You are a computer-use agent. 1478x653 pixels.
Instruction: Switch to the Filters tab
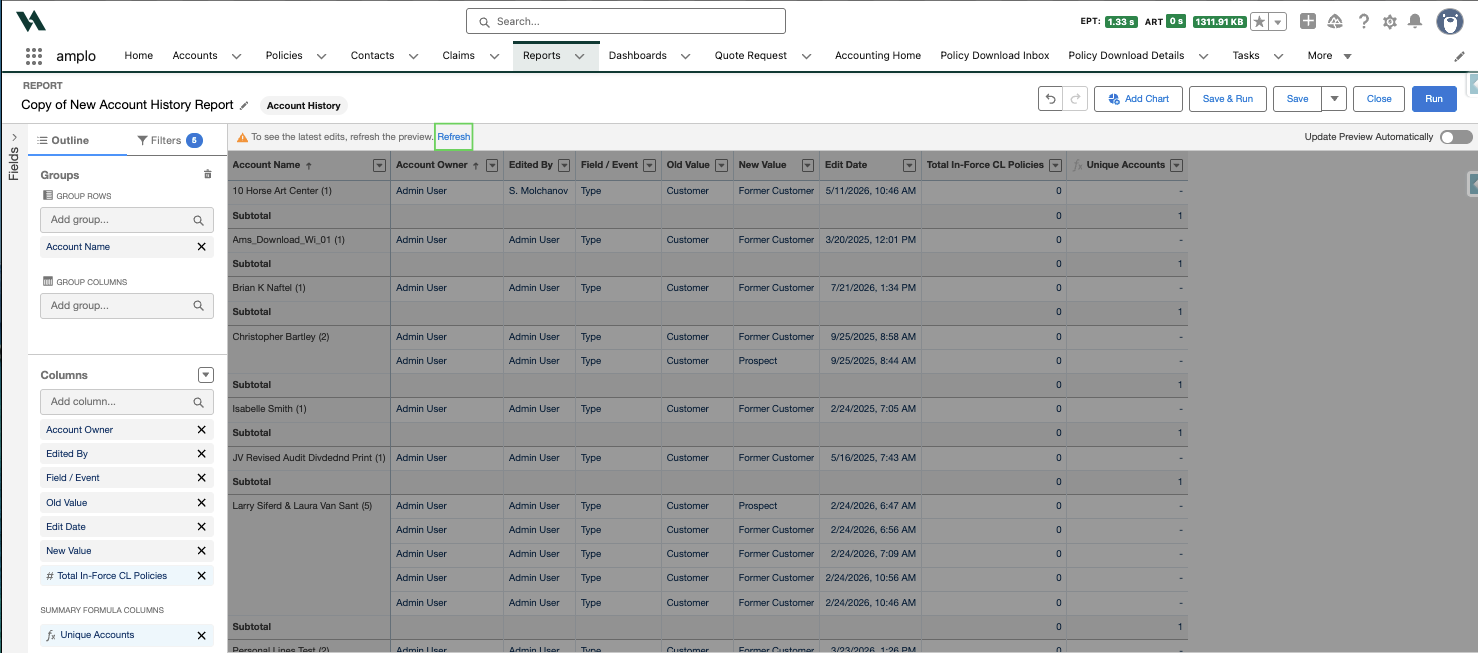(x=169, y=140)
